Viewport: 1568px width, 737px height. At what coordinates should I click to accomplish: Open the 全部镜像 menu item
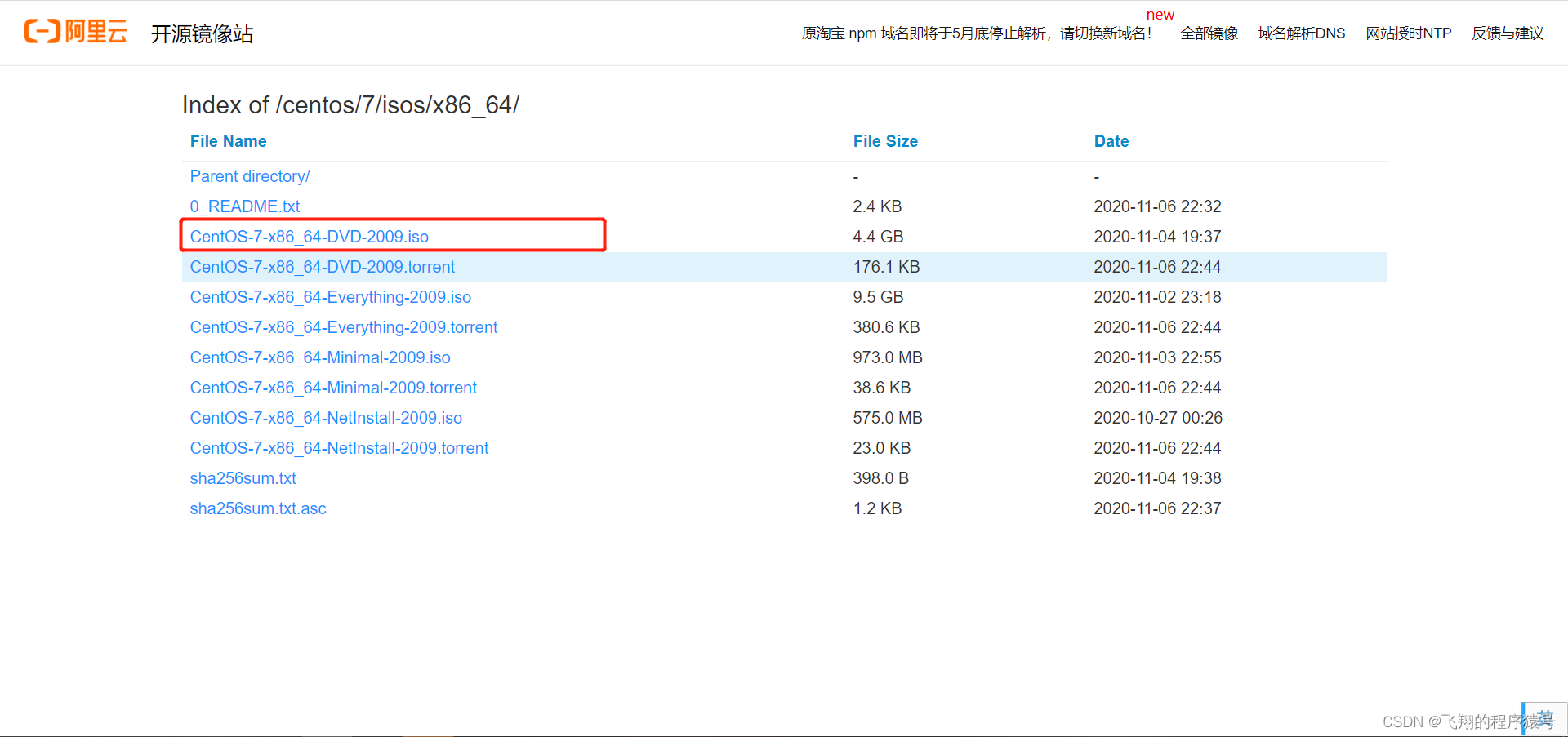pos(1209,33)
